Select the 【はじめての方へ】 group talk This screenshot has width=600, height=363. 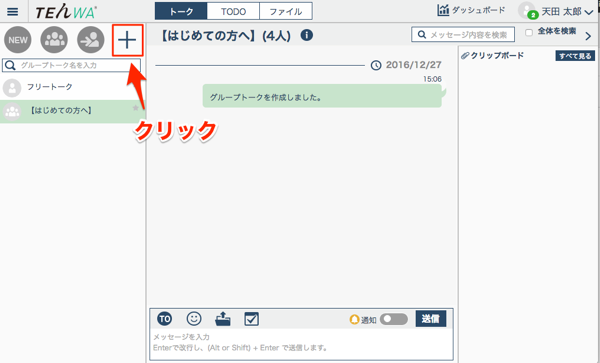[73, 111]
